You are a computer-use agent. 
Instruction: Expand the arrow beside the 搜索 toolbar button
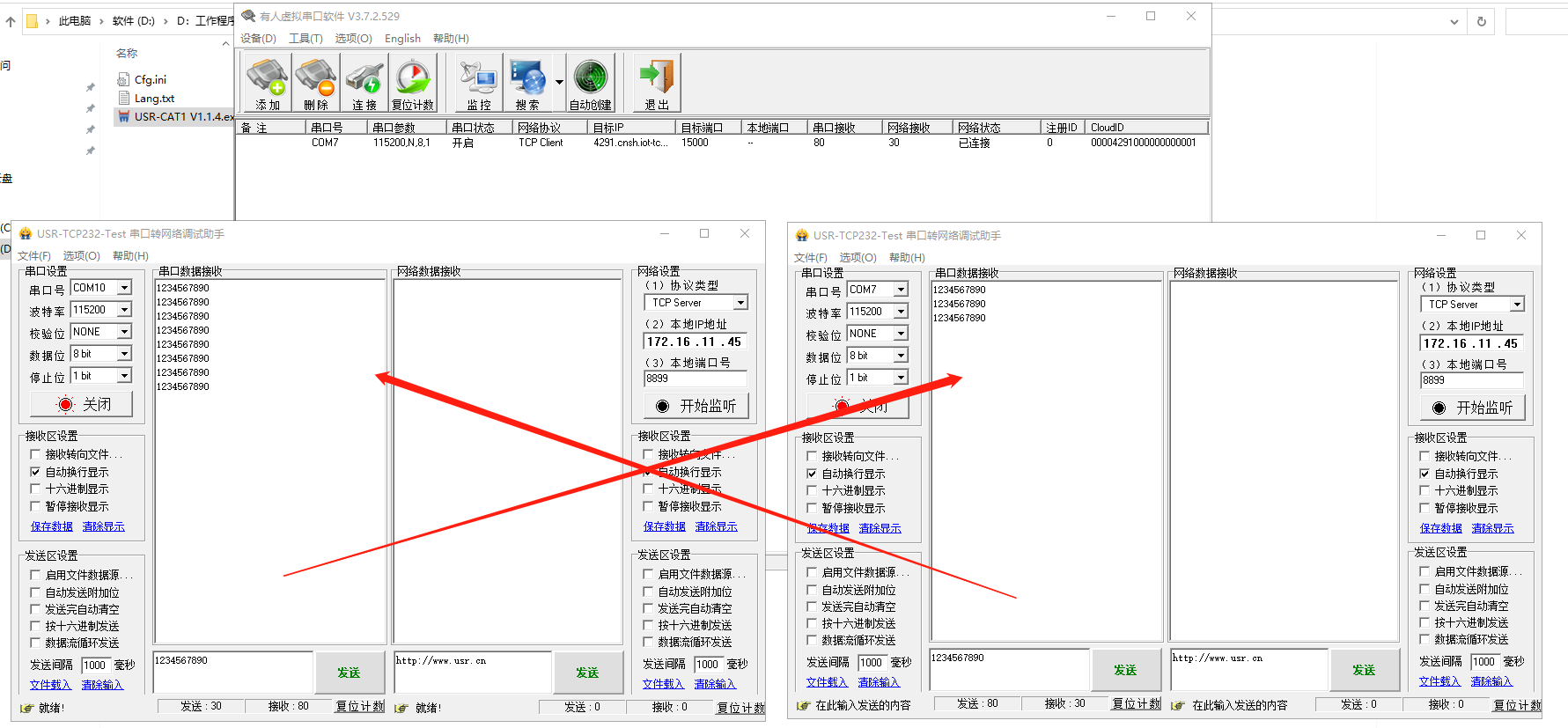click(x=559, y=83)
